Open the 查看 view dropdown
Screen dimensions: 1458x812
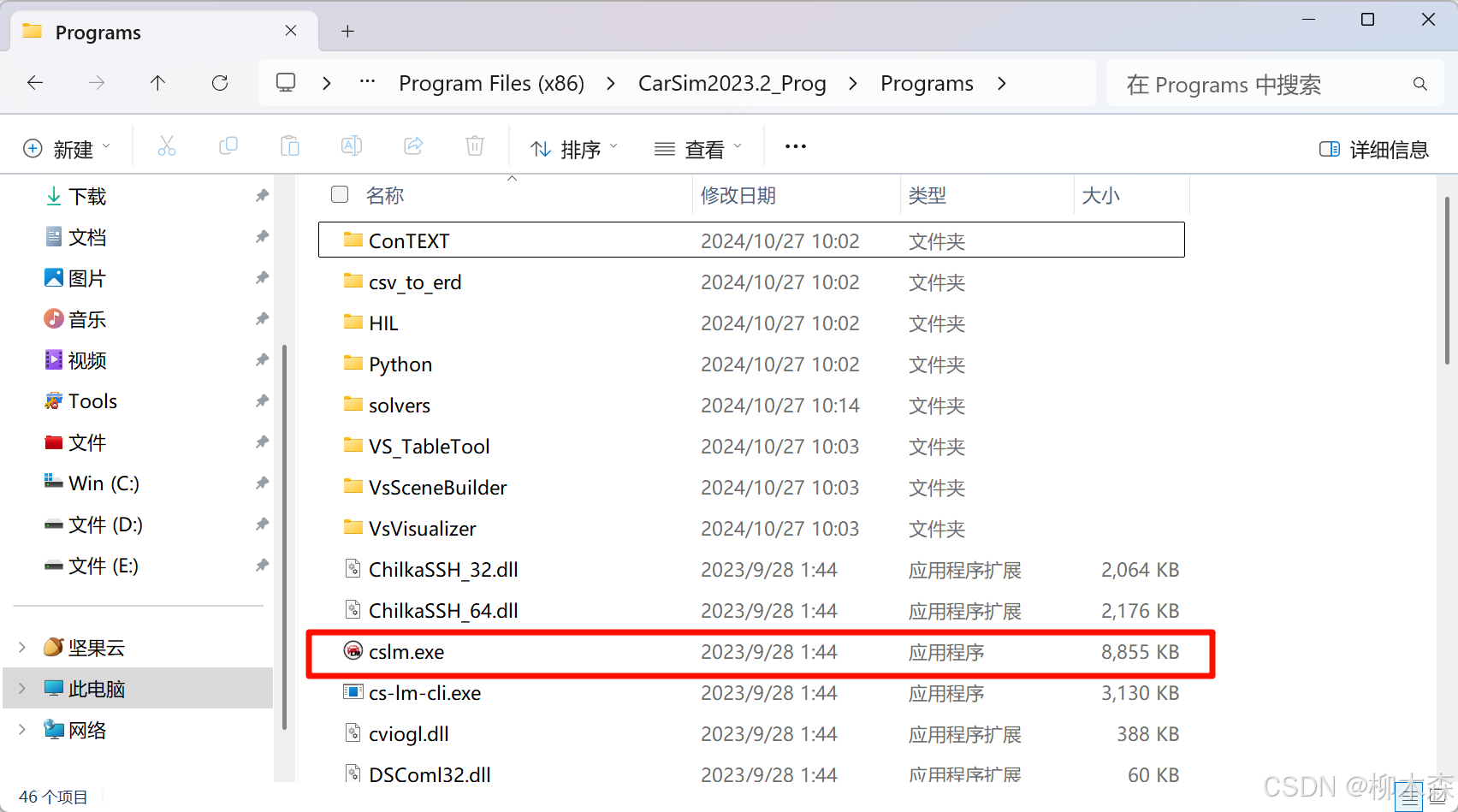click(698, 149)
